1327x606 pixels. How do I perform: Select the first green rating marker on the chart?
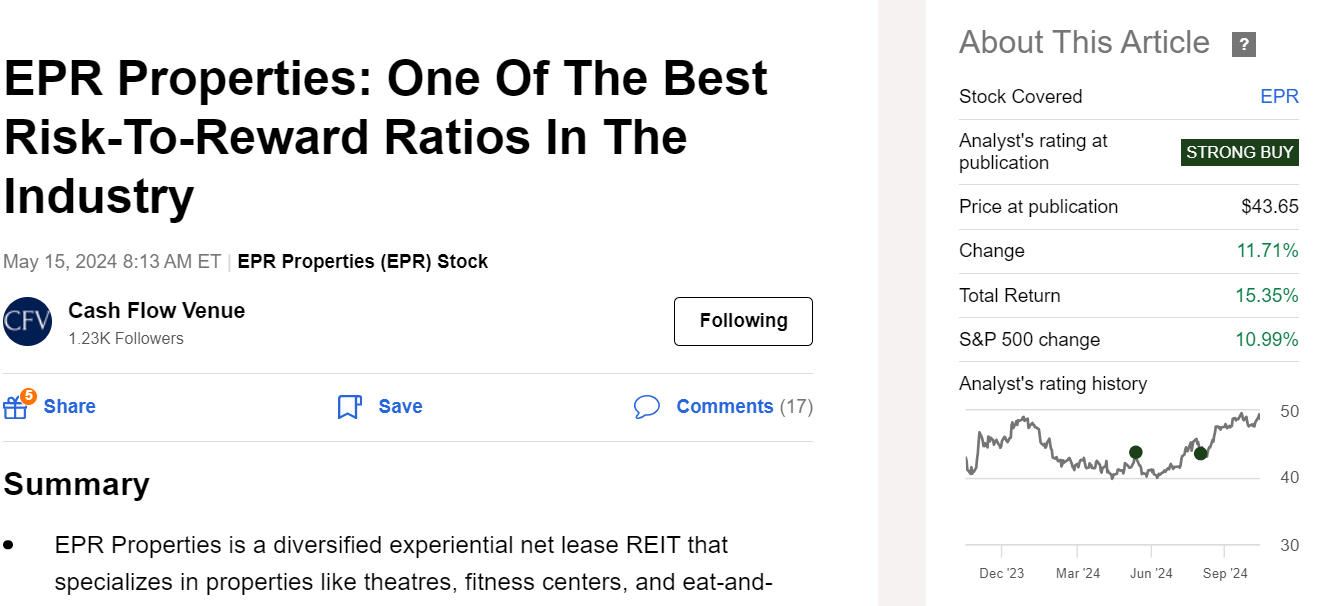tap(1135, 452)
